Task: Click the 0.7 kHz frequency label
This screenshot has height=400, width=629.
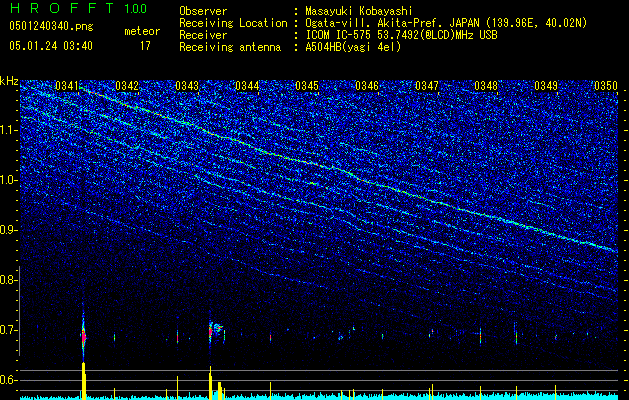Action: (8, 330)
